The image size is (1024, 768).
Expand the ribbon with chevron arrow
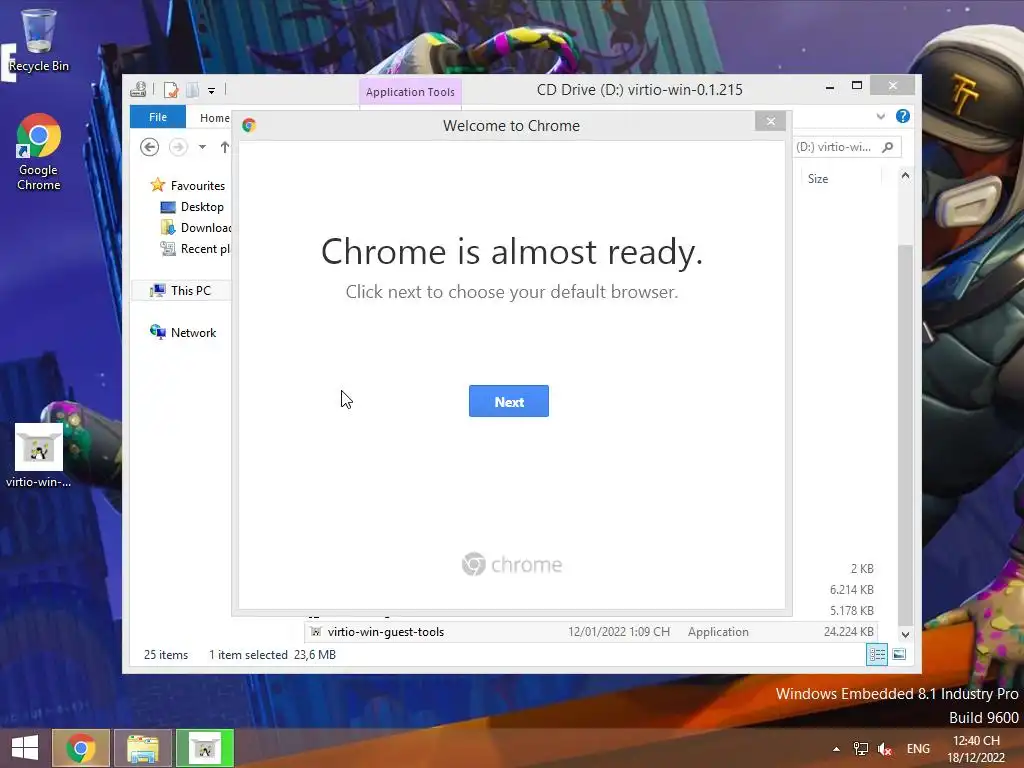[880, 116]
